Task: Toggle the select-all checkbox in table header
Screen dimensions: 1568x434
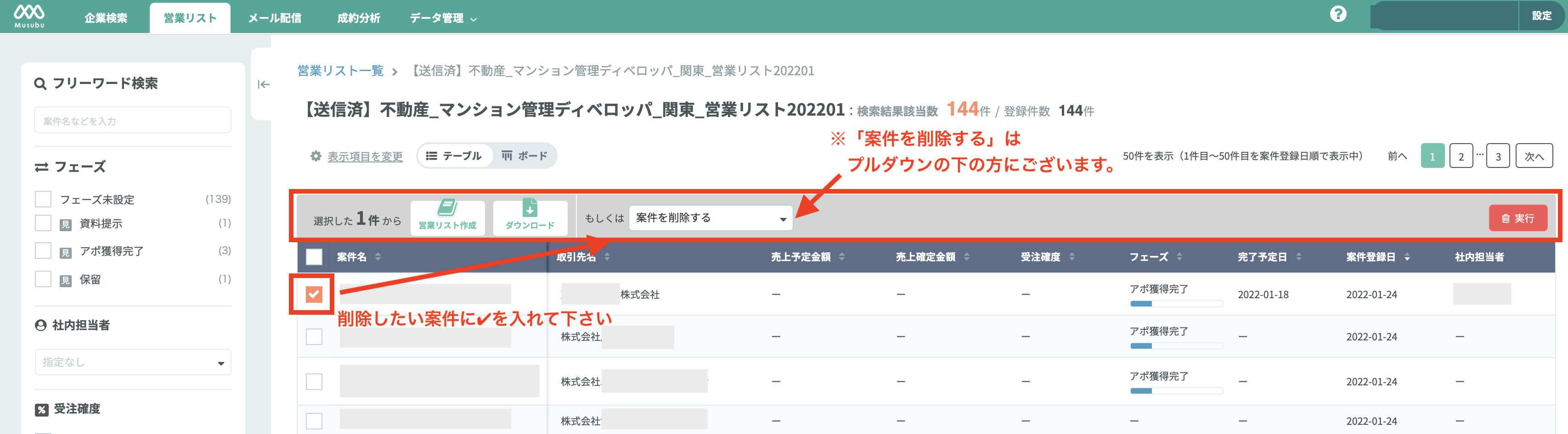Action: point(314,257)
